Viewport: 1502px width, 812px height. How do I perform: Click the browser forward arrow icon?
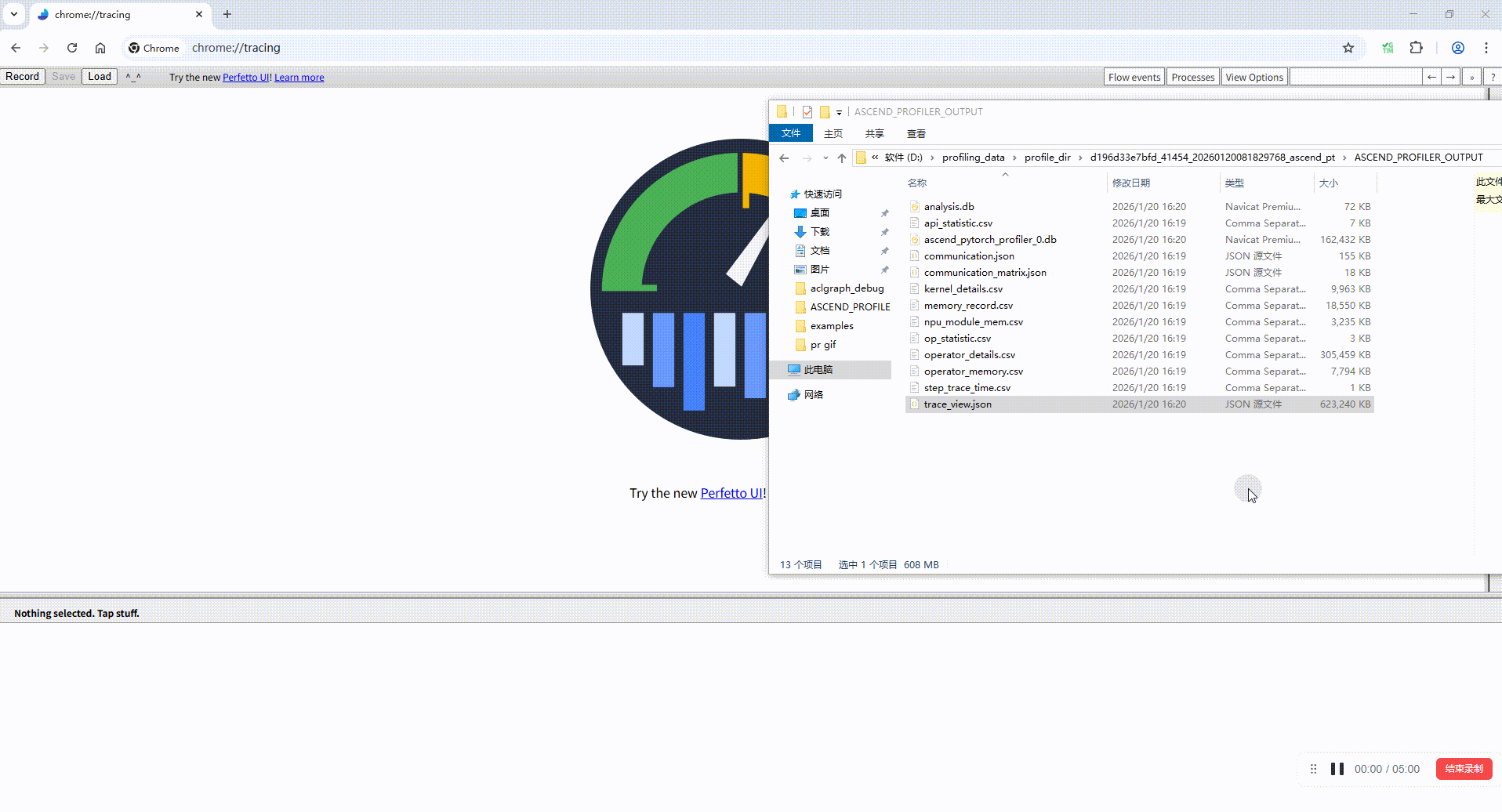pos(44,48)
